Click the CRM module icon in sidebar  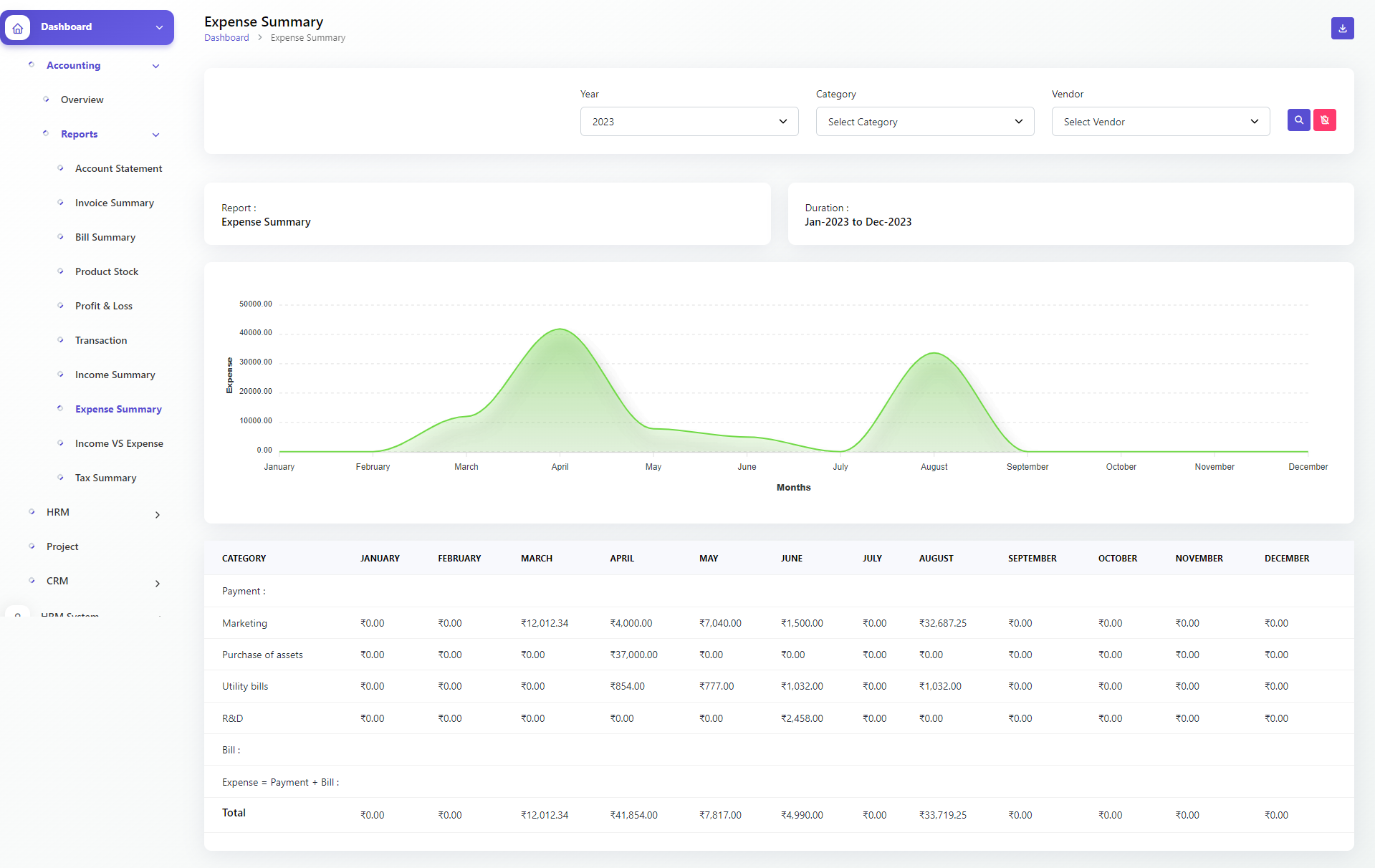point(32,580)
